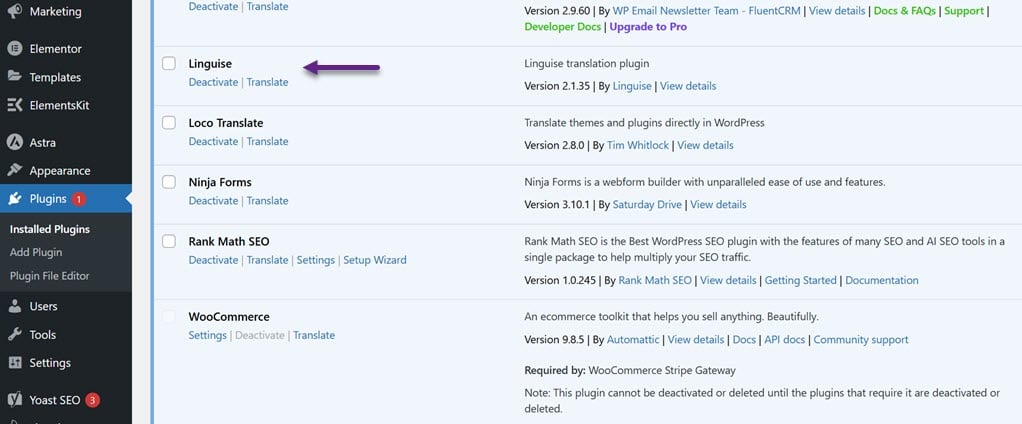
Task: Open Rank Math Documentation link
Action: pos(882,280)
